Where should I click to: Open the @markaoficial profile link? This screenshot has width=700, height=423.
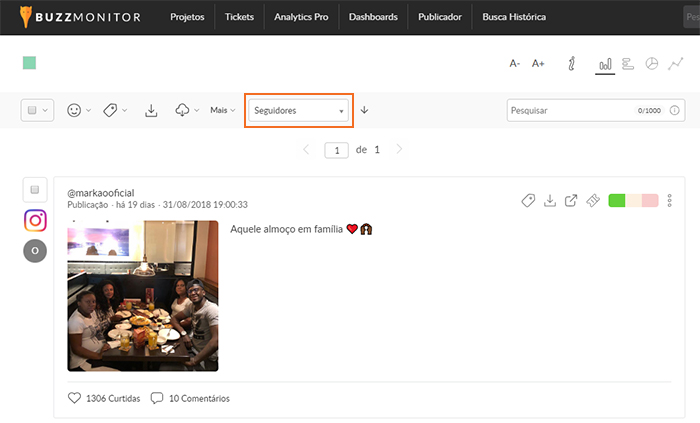click(100, 192)
